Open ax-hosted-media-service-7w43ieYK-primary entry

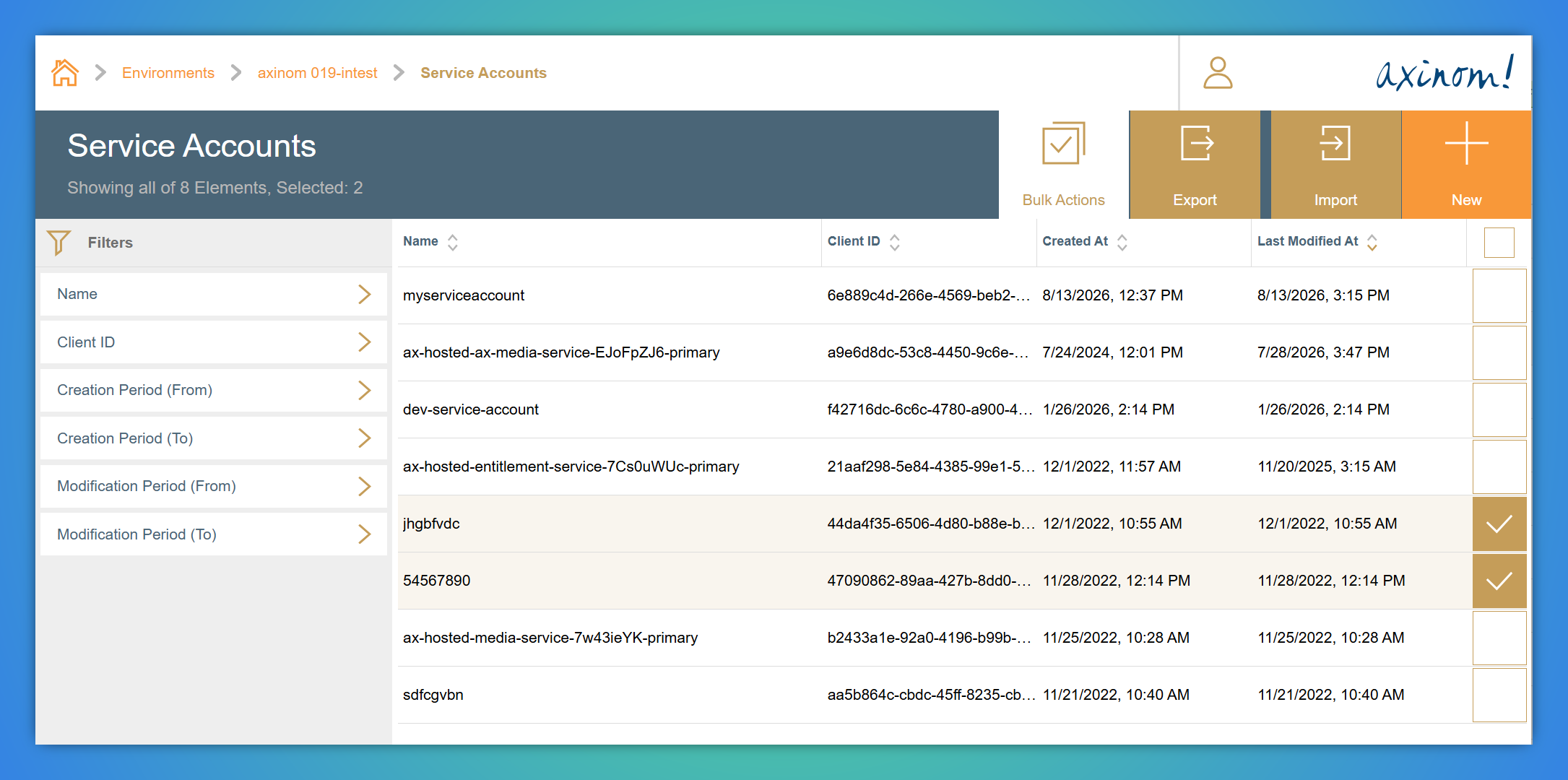(x=550, y=638)
